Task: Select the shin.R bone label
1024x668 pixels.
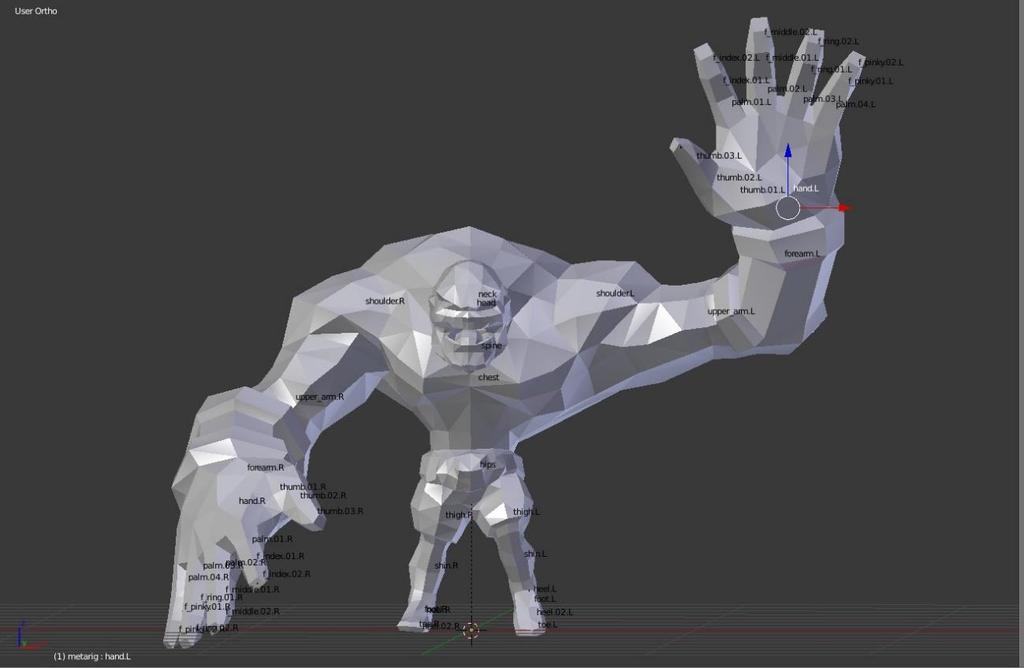Action: pos(446,565)
